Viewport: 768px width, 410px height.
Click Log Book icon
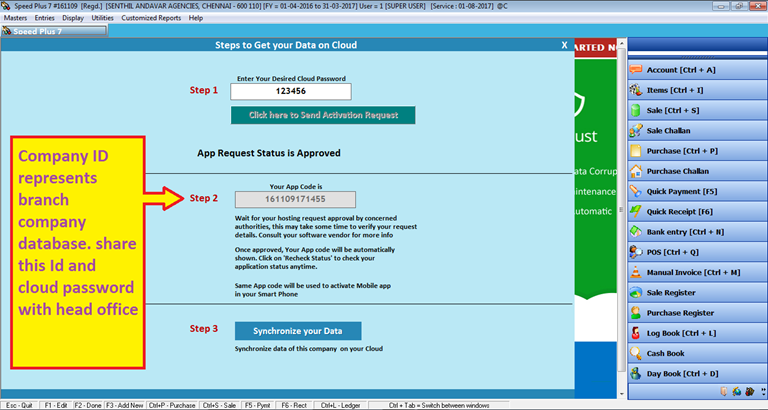pos(636,333)
